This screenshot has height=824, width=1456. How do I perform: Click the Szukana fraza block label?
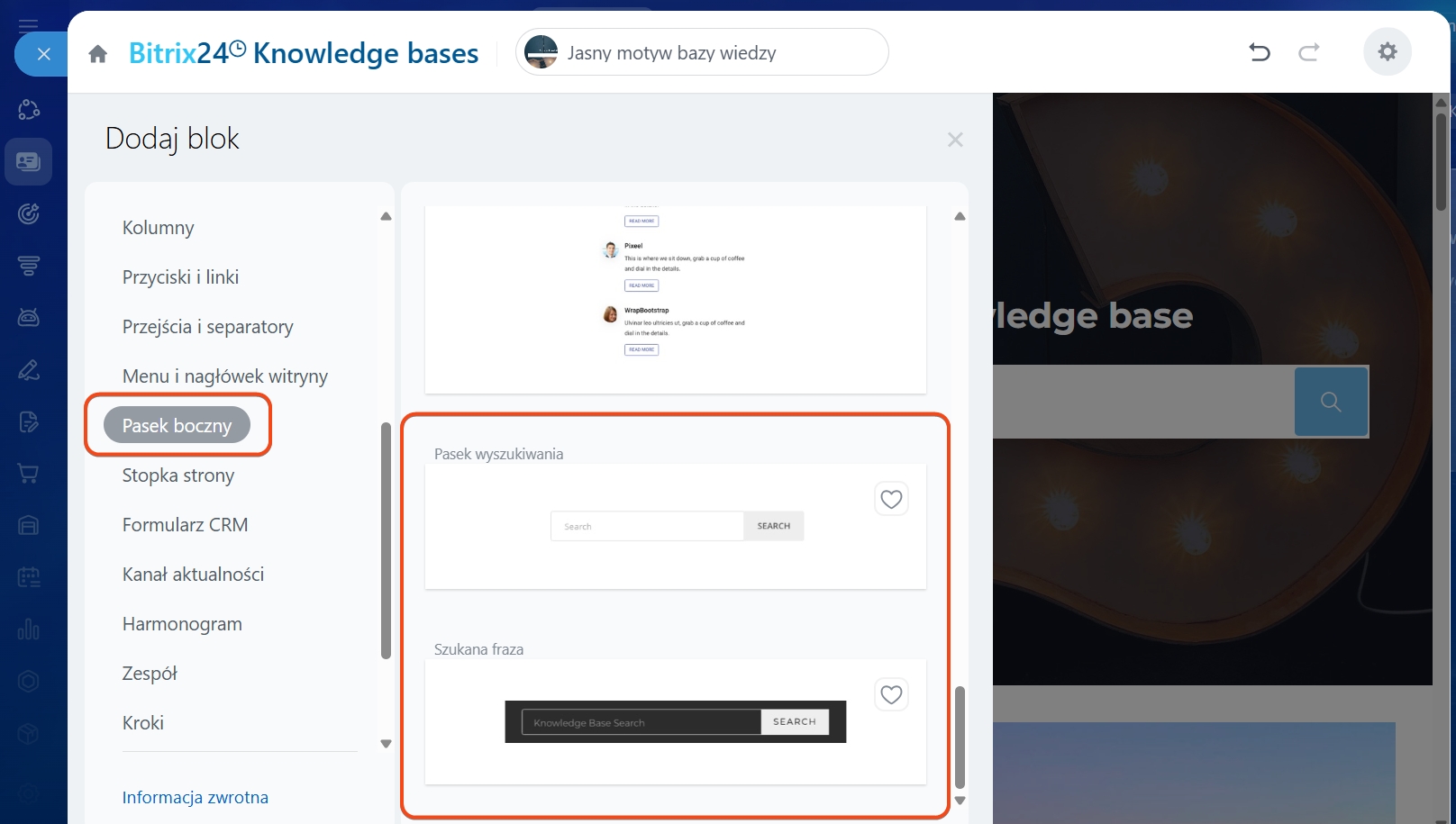(x=478, y=649)
